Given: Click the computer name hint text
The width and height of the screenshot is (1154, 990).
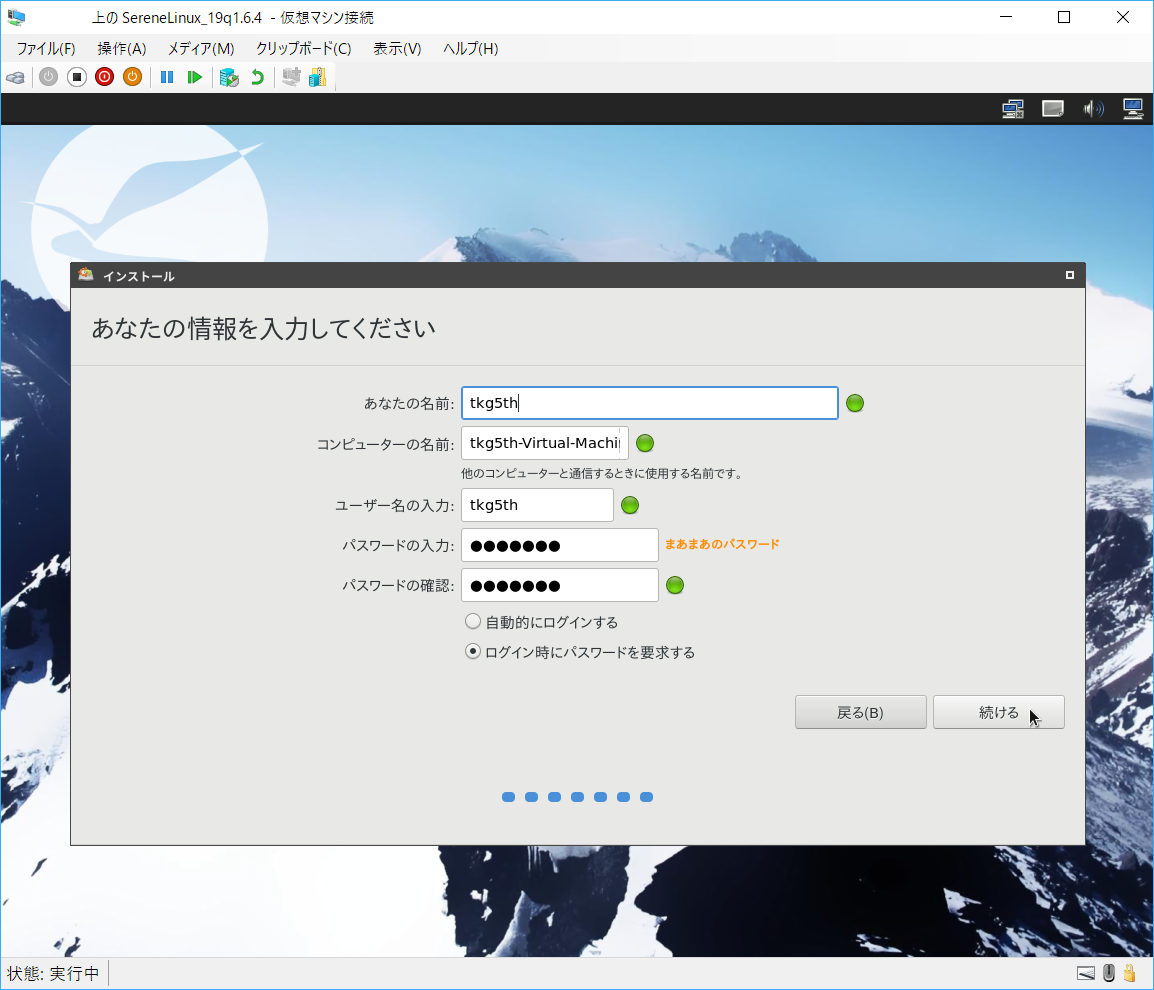Looking at the screenshot, I should pyautogui.click(x=603, y=473).
